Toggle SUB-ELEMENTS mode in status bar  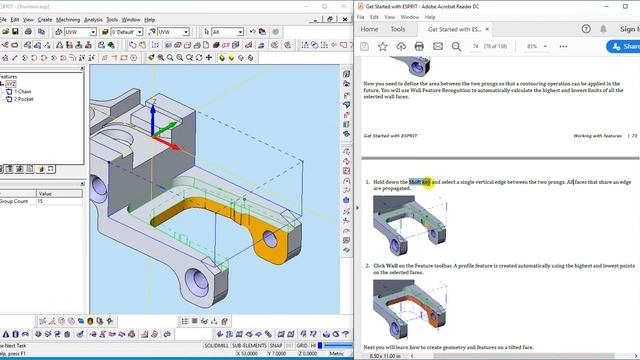[249, 346]
